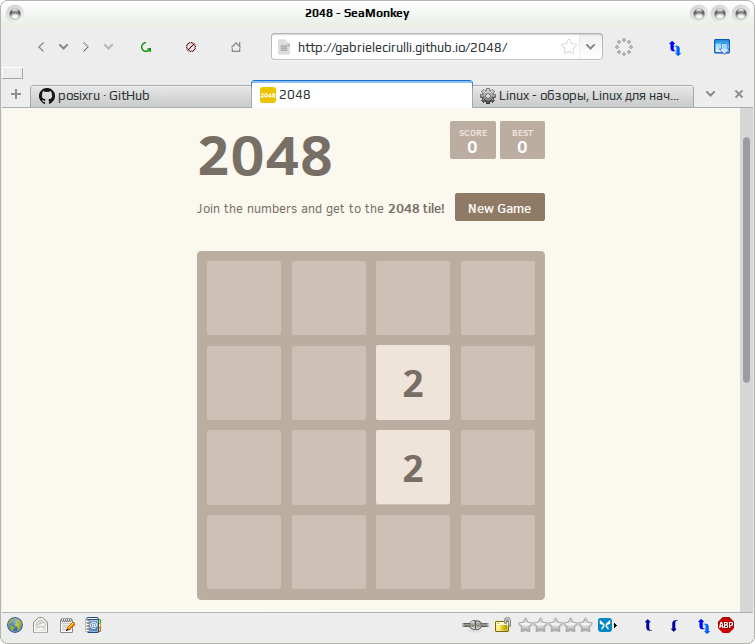This screenshot has height=644, width=755.
Task: Click the page identity icon in address bar
Action: (284, 47)
